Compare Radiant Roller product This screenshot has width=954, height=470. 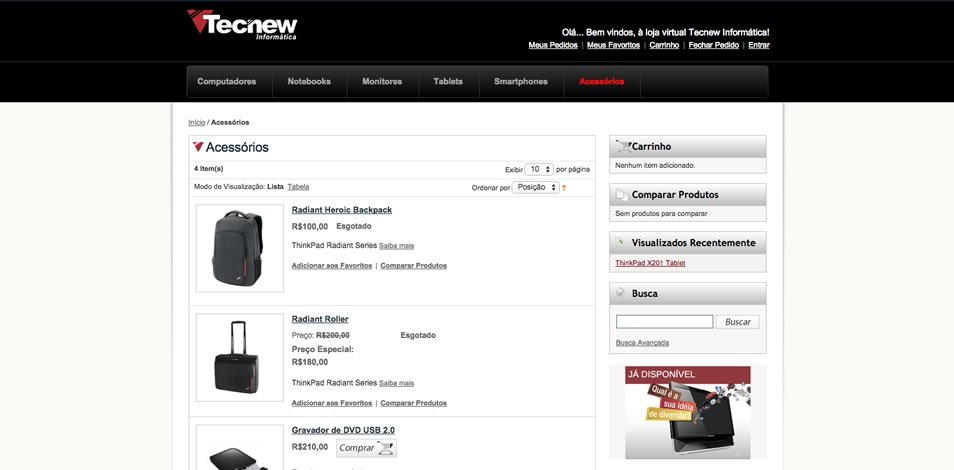[x=414, y=403]
